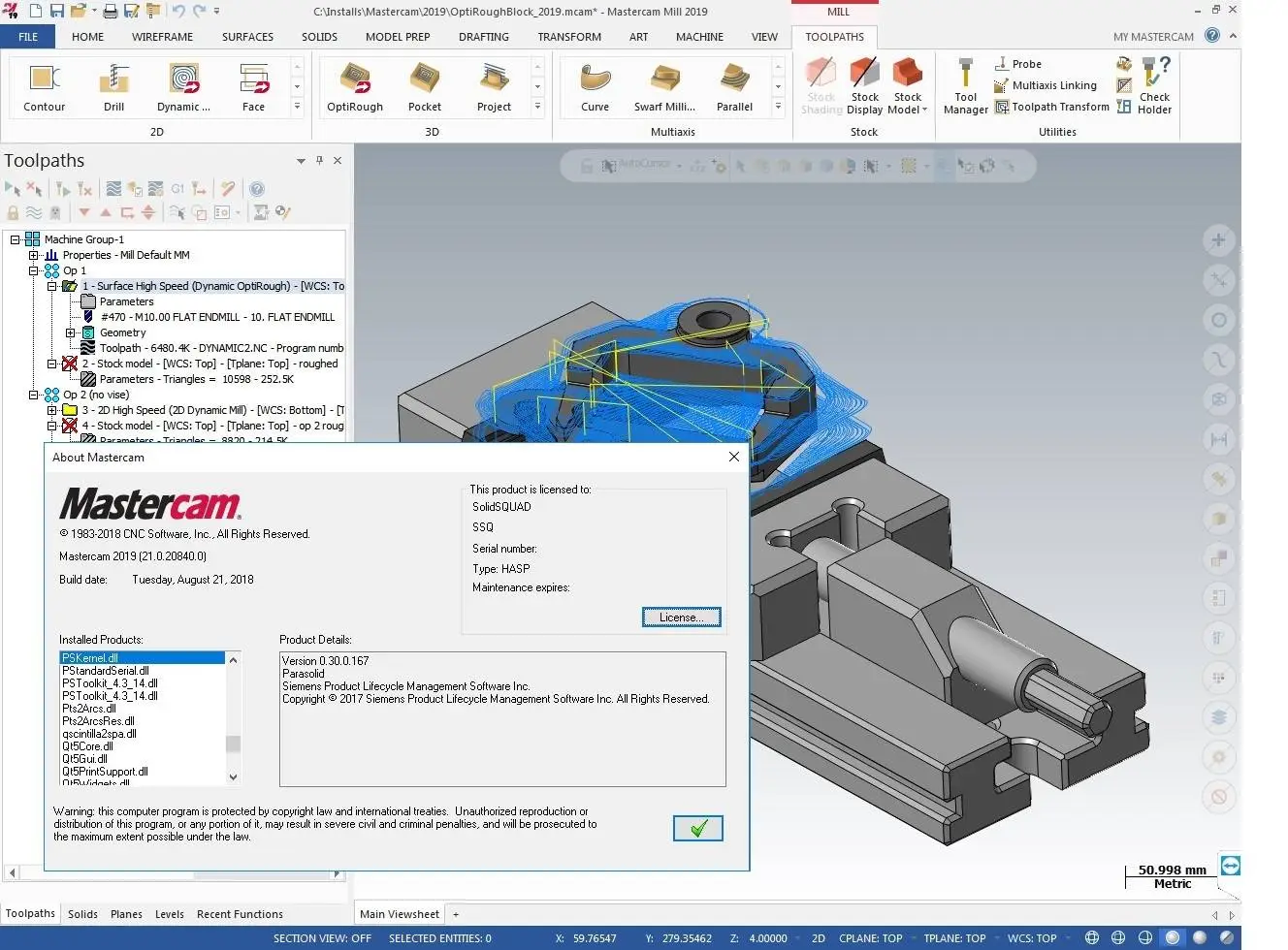This screenshot has width=1288, height=950.
Task: Expand Properties - Mill Default MM
Action: coord(33,255)
